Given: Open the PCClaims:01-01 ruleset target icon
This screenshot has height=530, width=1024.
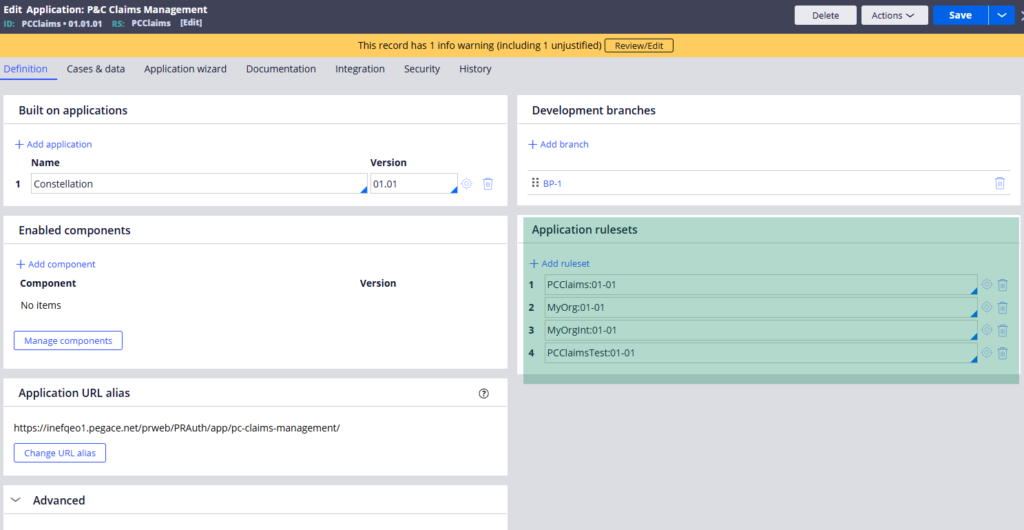Looking at the screenshot, I should (x=987, y=285).
